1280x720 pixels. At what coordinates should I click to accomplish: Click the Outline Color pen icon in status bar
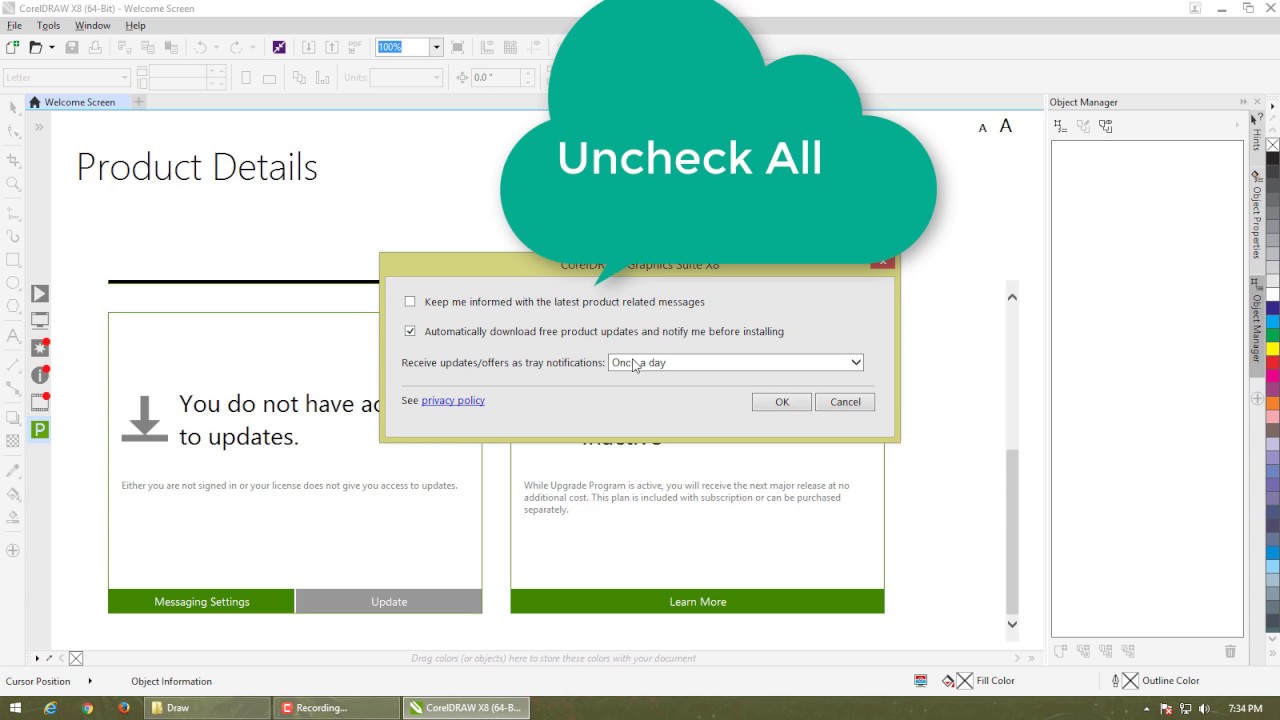[x=1115, y=681]
